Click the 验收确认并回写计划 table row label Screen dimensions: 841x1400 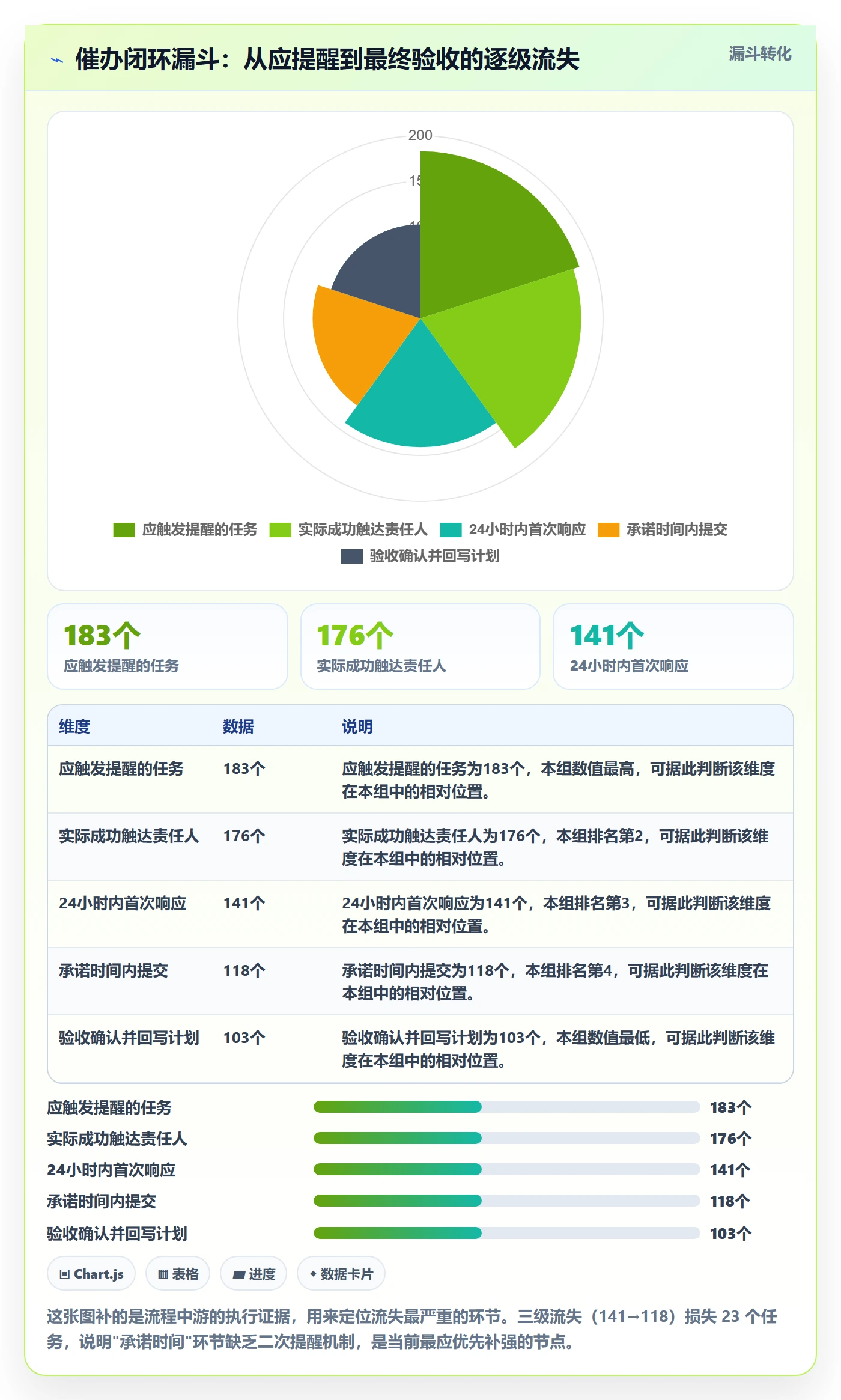pyautogui.click(x=129, y=1038)
